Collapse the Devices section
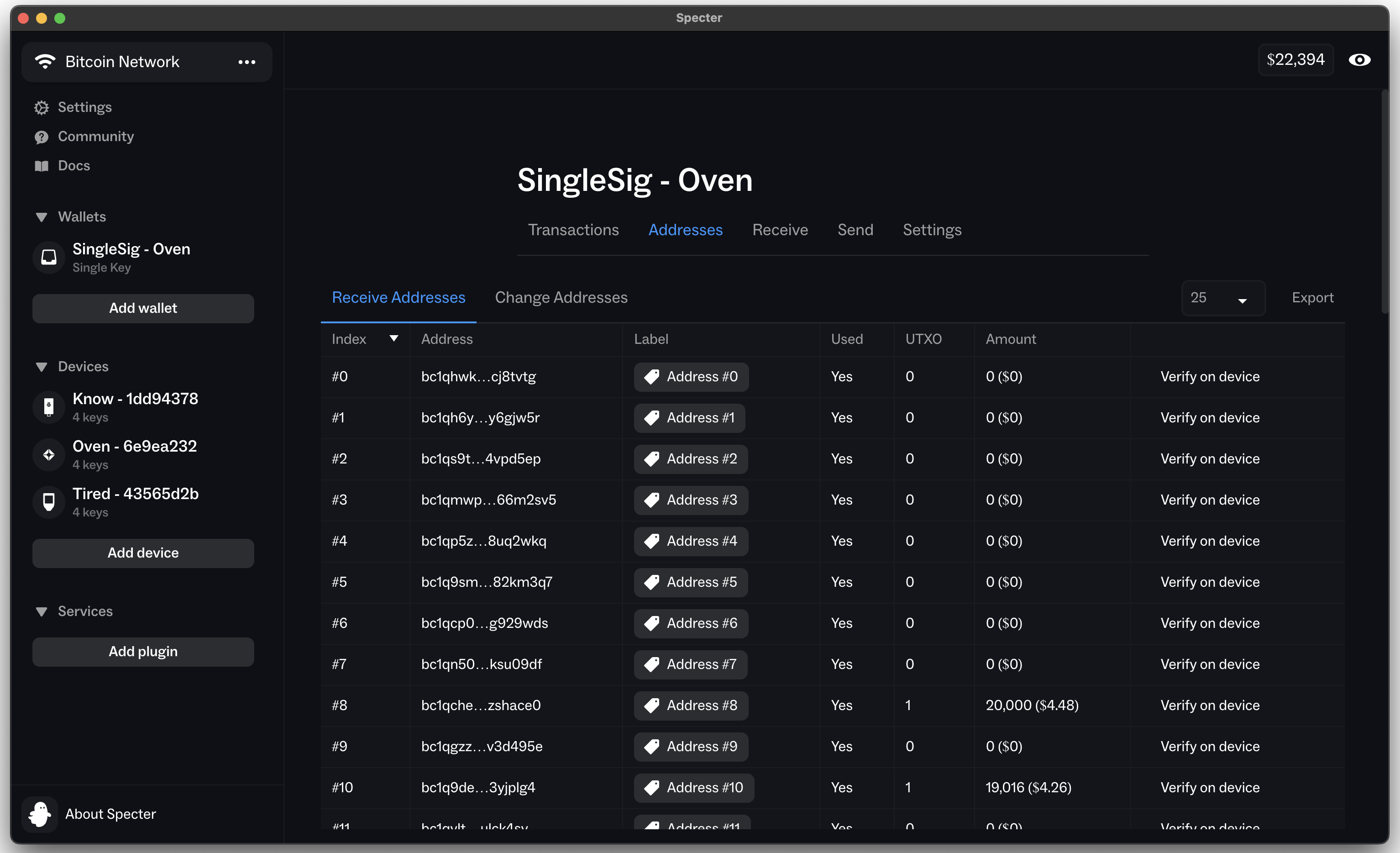Viewport: 1400px width, 853px height. [x=42, y=367]
